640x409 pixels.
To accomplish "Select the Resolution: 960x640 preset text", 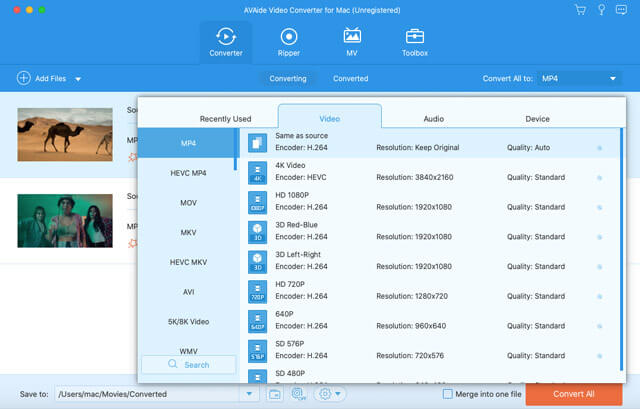I will tap(411, 326).
